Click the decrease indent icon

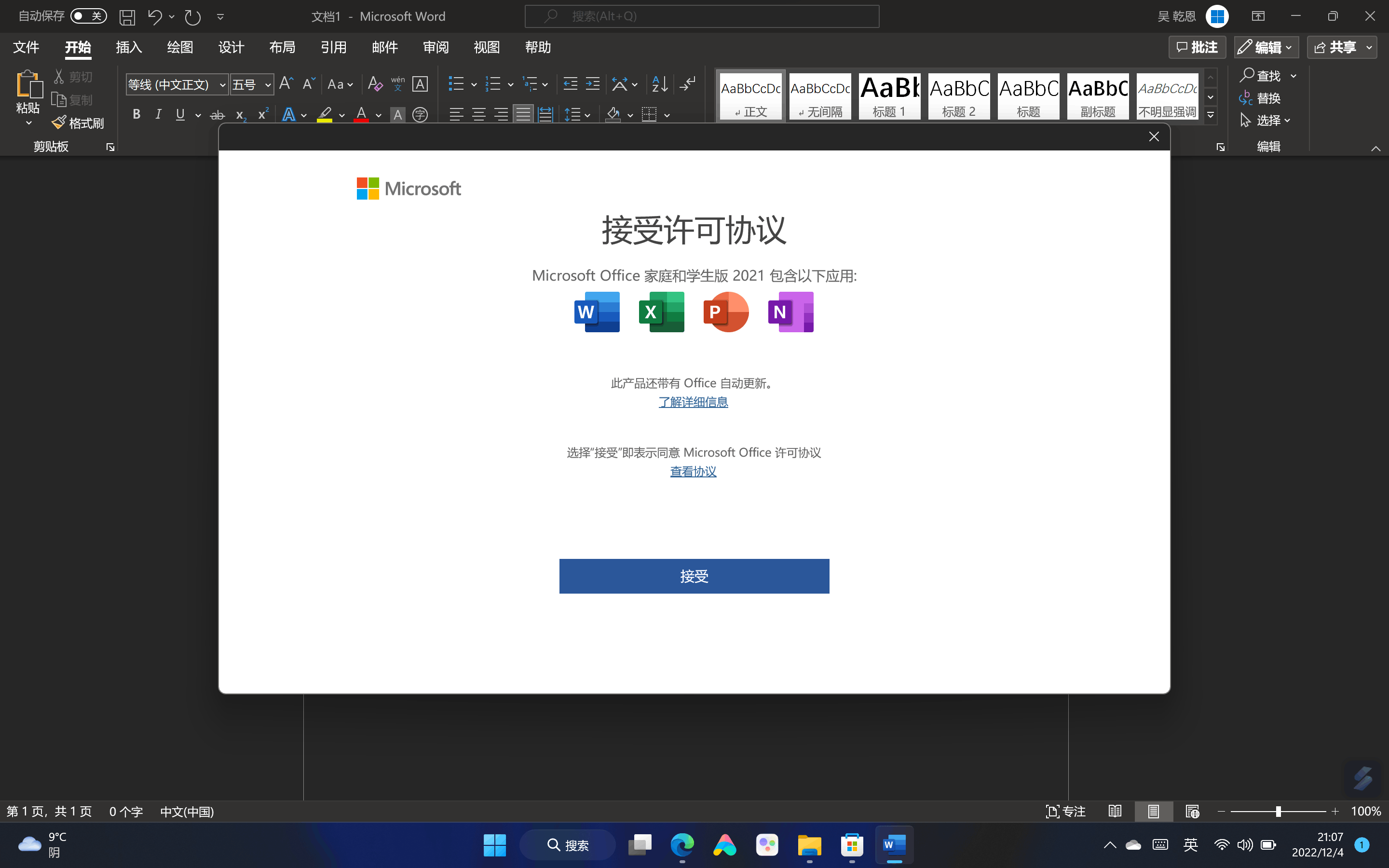[x=570, y=84]
